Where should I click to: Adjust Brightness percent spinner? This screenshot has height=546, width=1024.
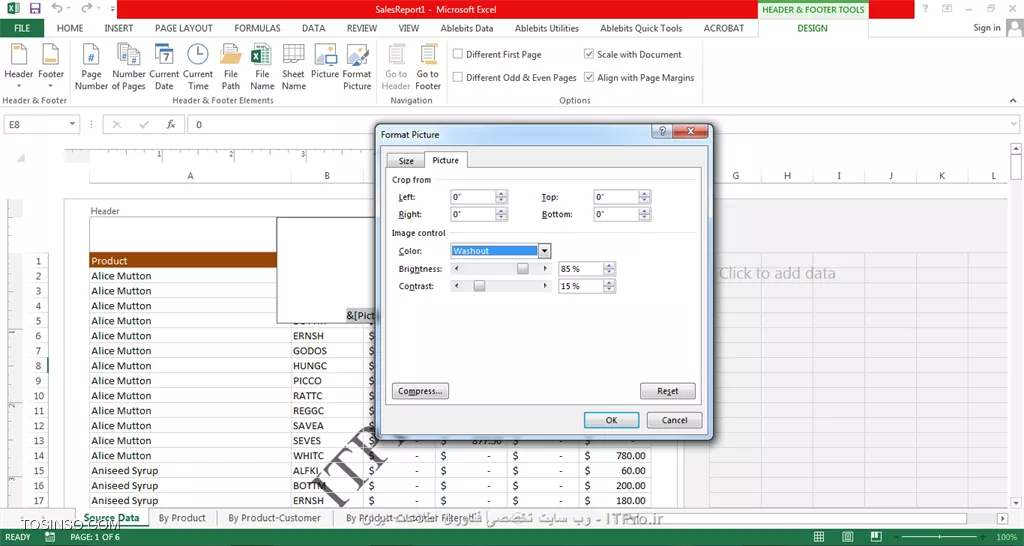[609, 268]
